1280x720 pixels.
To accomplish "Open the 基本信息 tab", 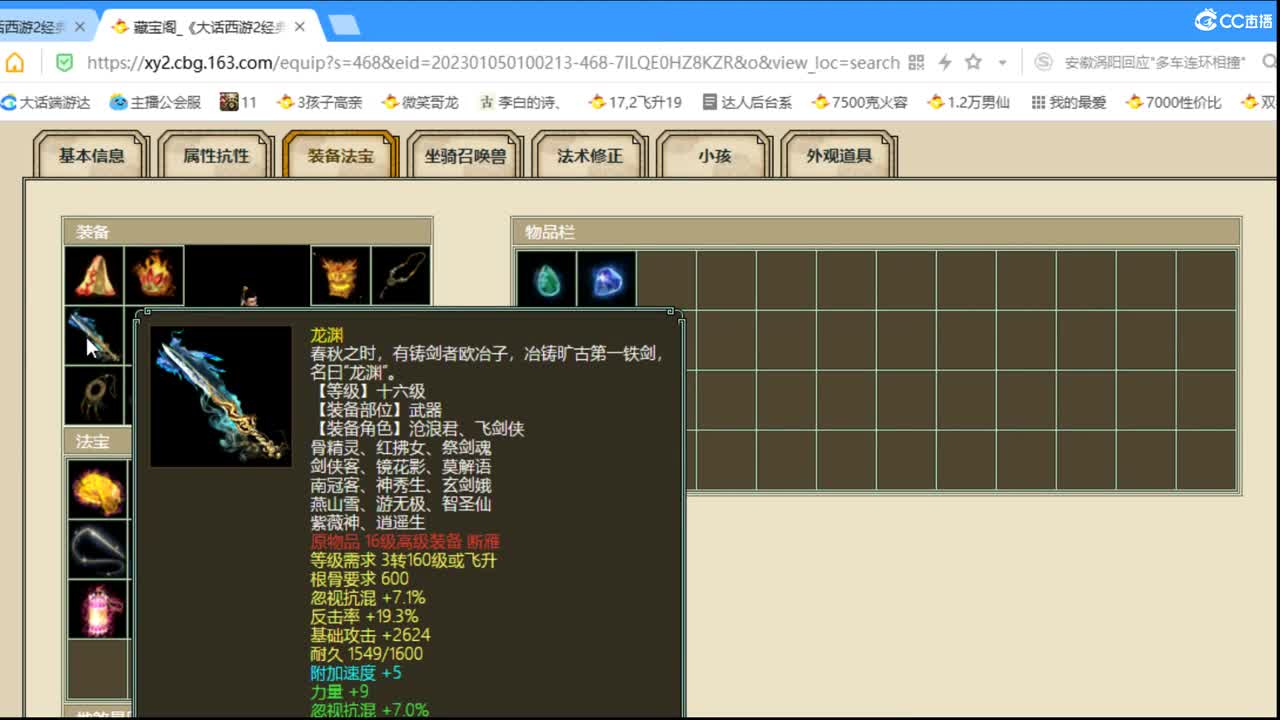I will [x=91, y=155].
